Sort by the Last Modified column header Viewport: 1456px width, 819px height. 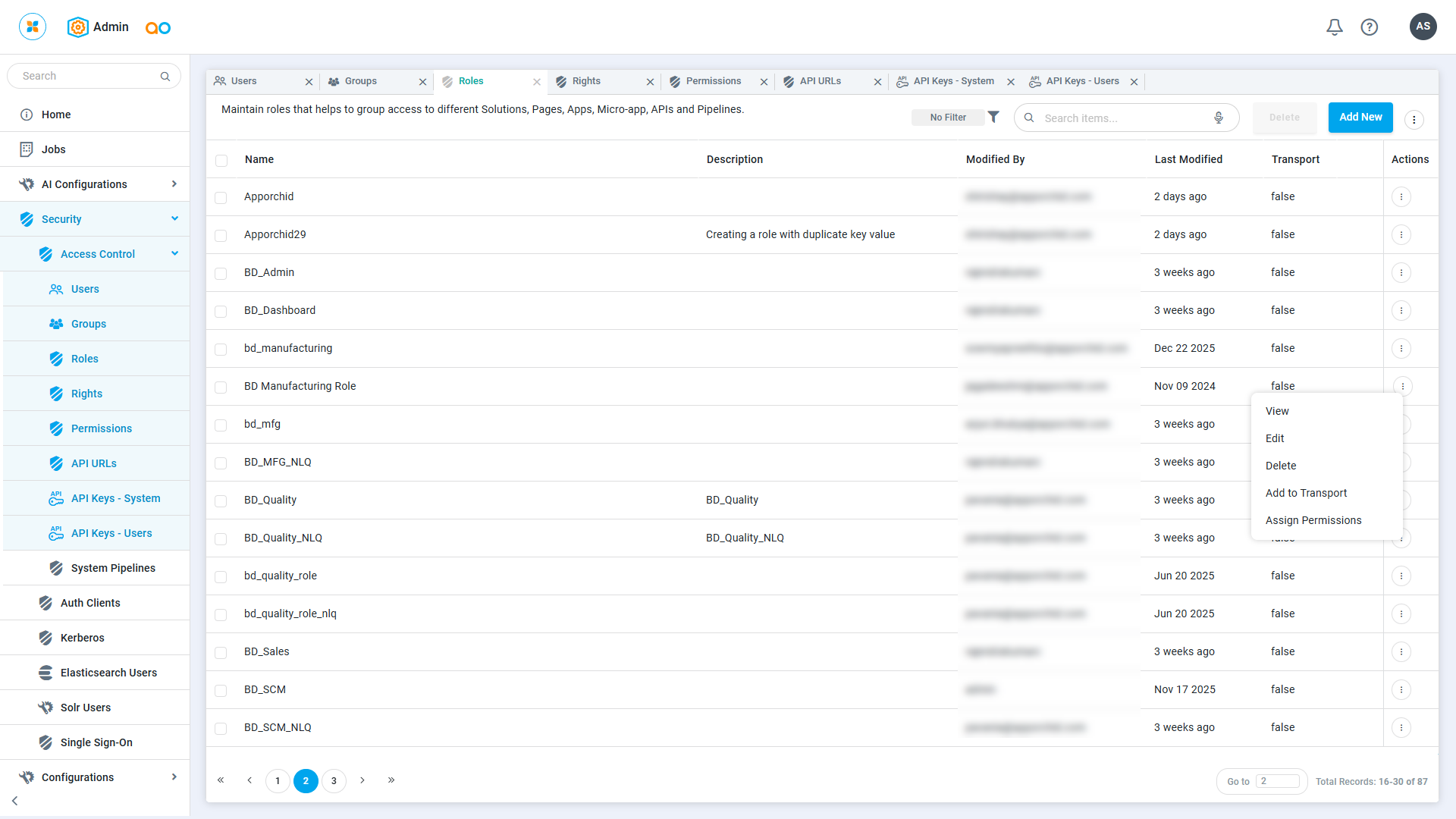pos(1188,159)
